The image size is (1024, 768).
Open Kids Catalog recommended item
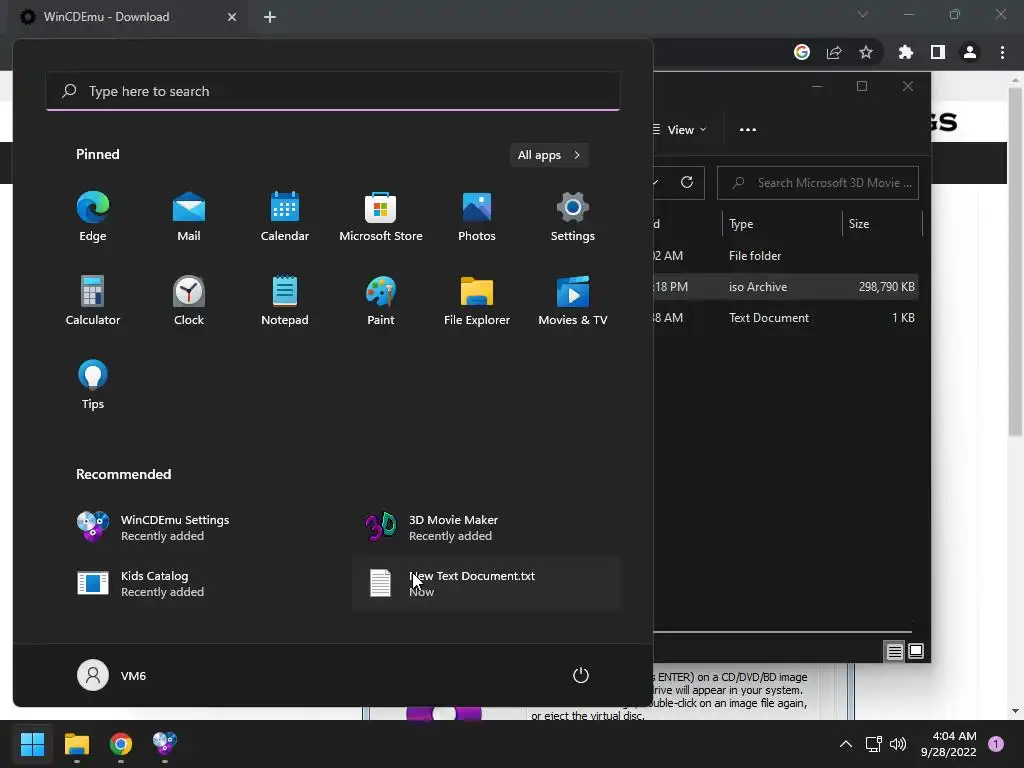[199, 584]
